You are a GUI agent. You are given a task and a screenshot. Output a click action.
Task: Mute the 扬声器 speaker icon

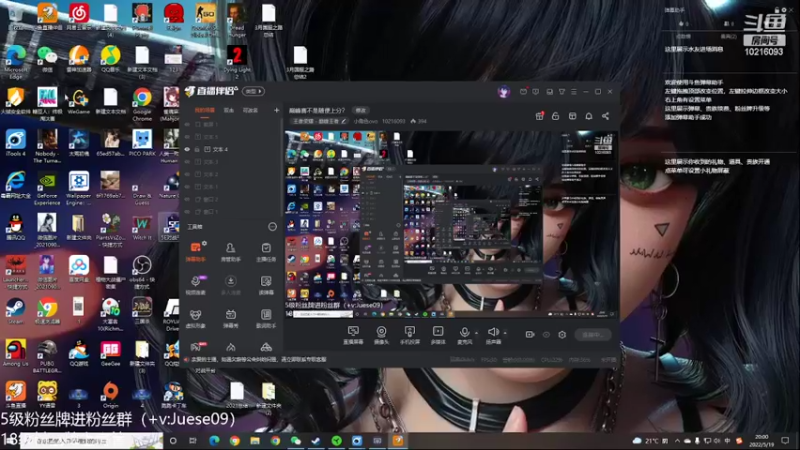492,333
